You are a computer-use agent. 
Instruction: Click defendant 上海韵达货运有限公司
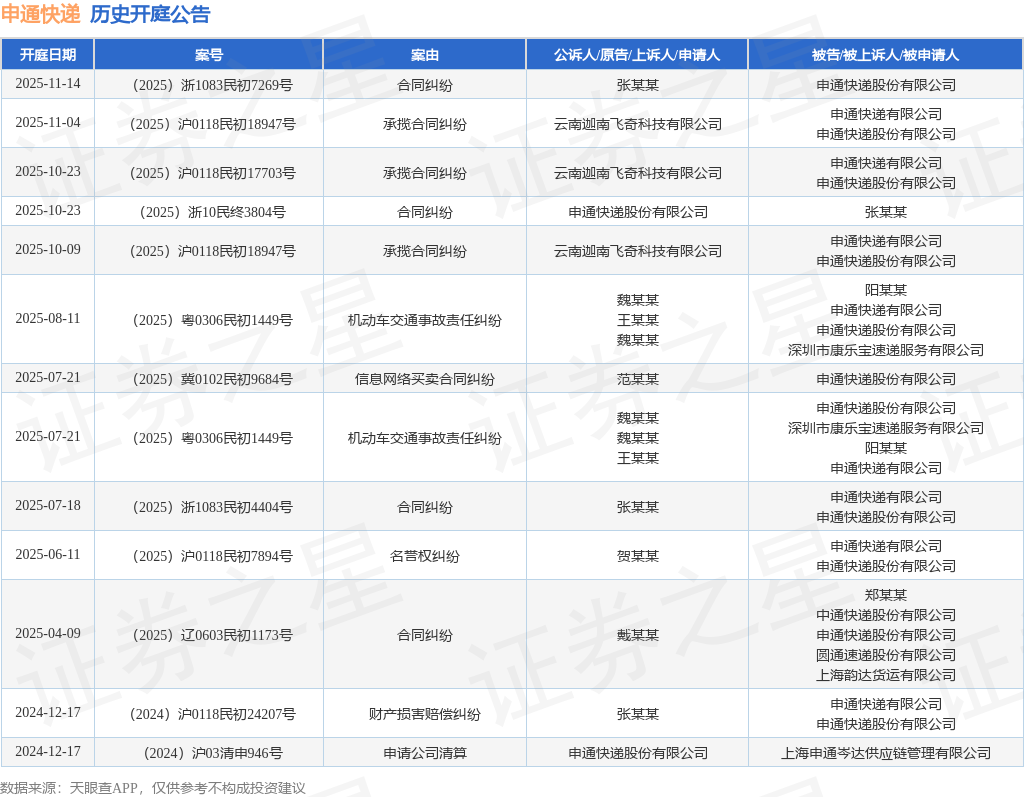point(886,675)
